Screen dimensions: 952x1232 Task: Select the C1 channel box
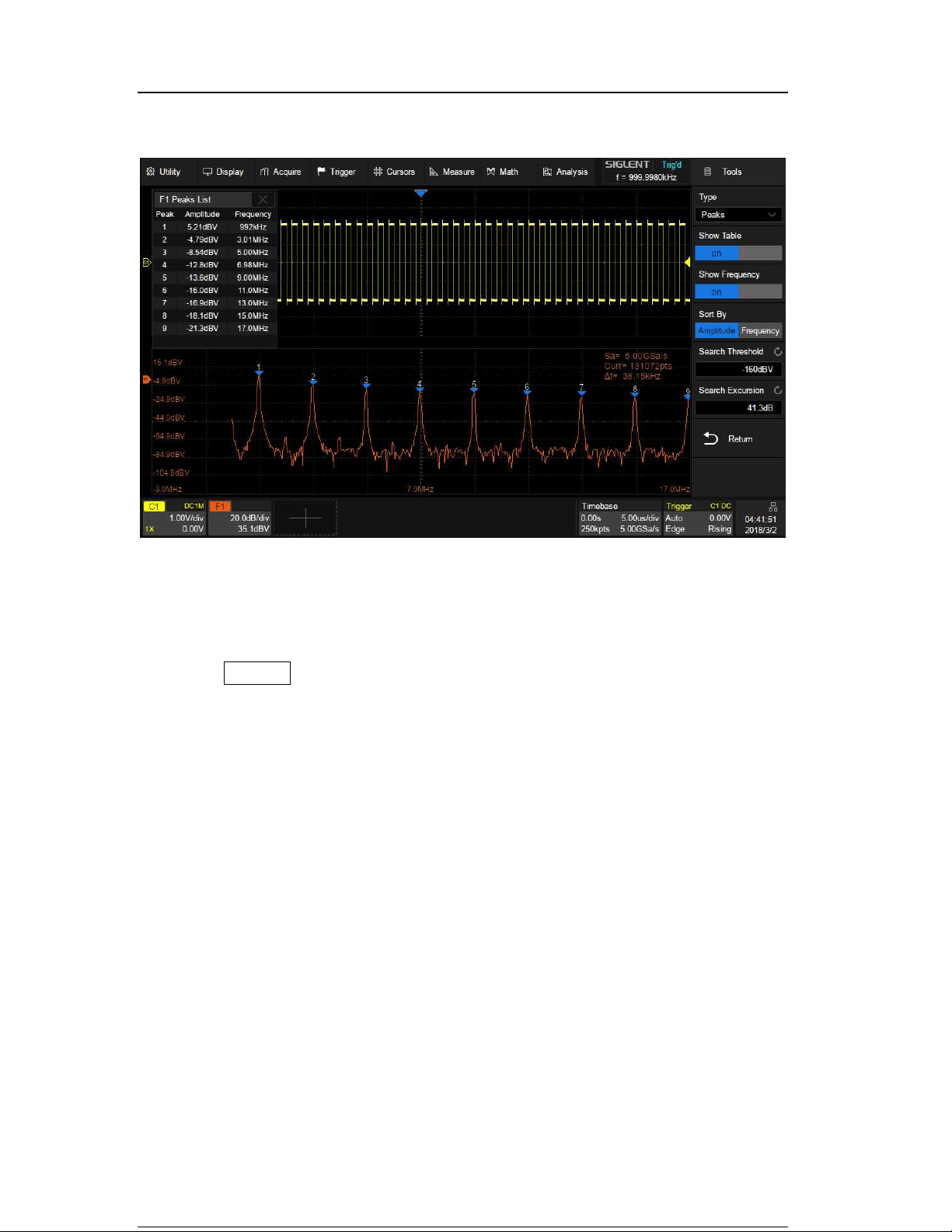[x=175, y=518]
